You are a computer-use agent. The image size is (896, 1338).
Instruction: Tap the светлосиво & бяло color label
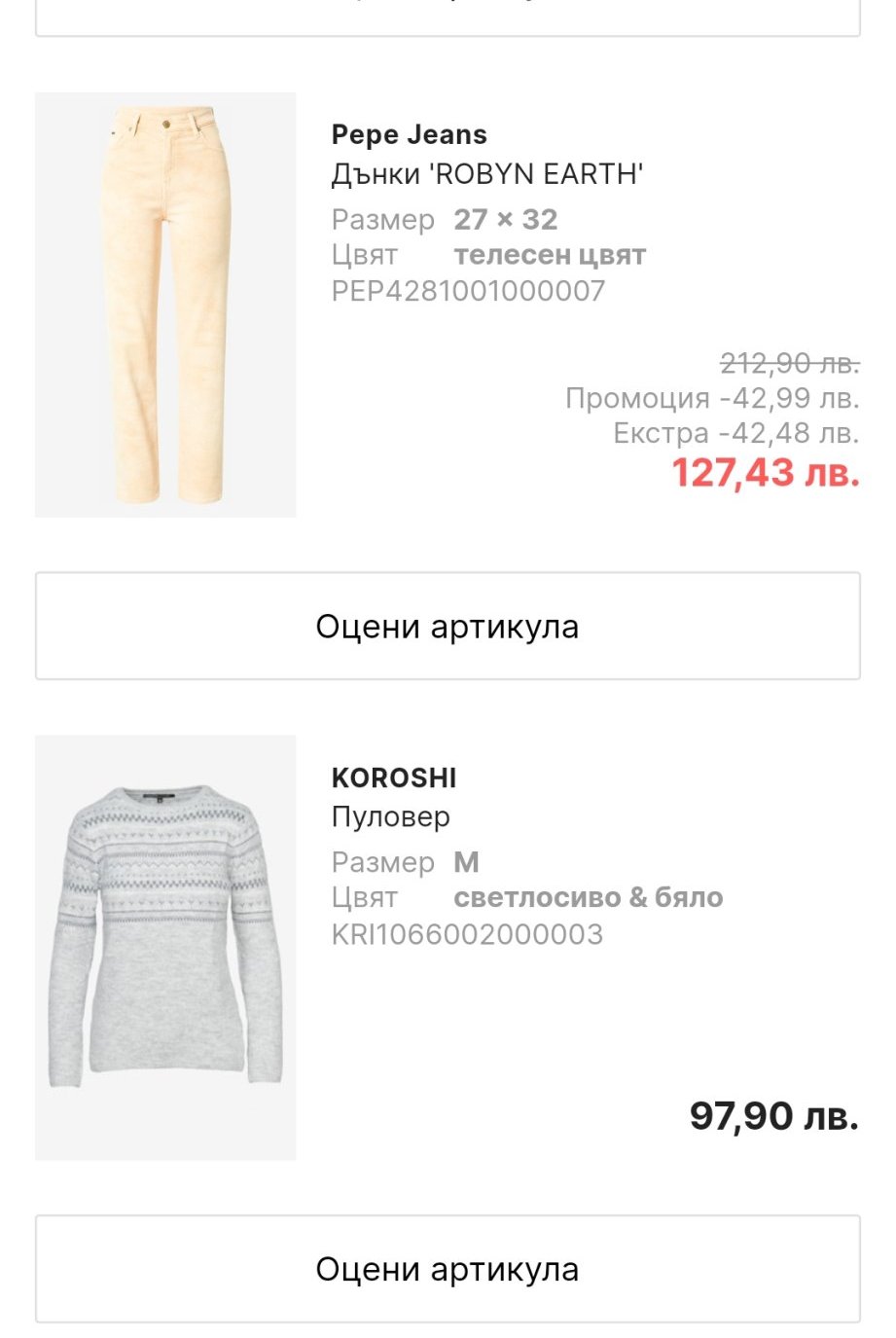coord(588,897)
